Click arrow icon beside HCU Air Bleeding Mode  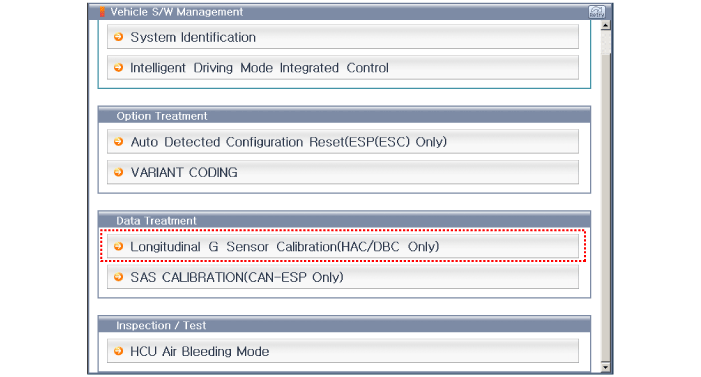pos(118,351)
